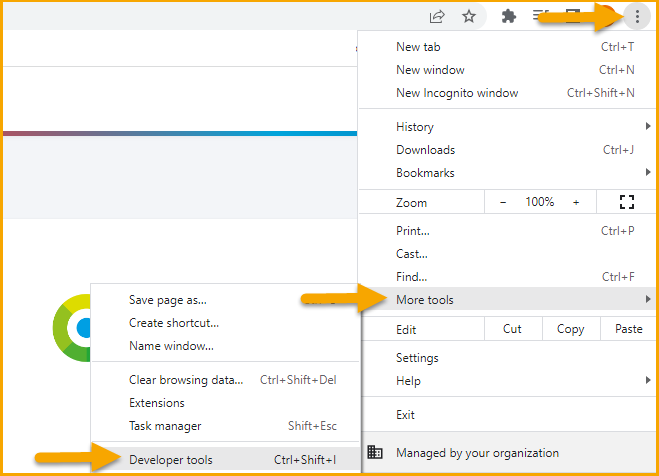The width and height of the screenshot is (659, 476).
Task: Open the Chrome three-dot menu button
Action: point(637,17)
